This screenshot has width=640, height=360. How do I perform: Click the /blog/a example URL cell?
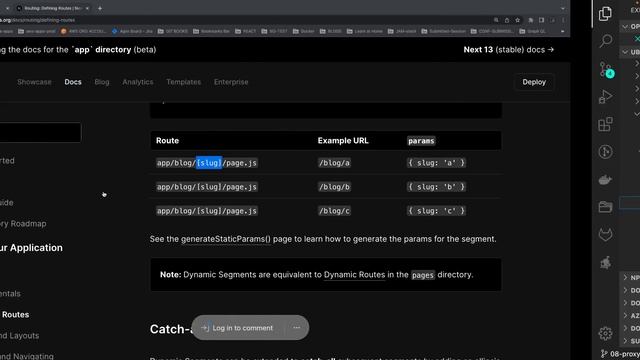(x=334, y=163)
